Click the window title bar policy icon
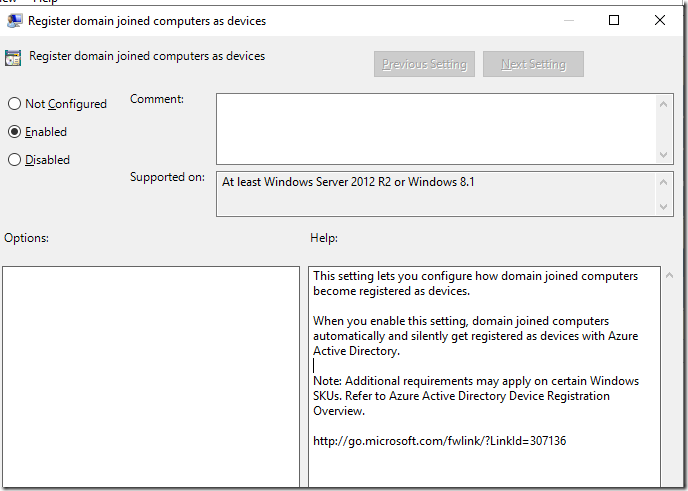The image size is (688, 491). point(14,21)
